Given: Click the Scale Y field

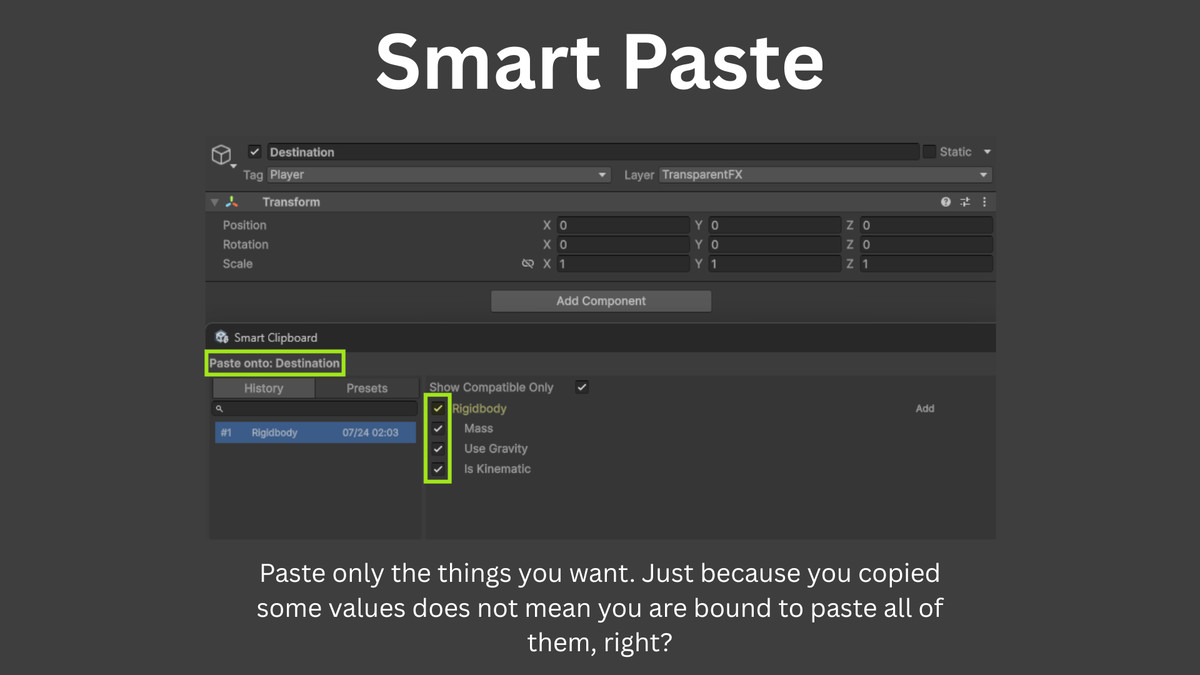Looking at the screenshot, I should point(775,264).
